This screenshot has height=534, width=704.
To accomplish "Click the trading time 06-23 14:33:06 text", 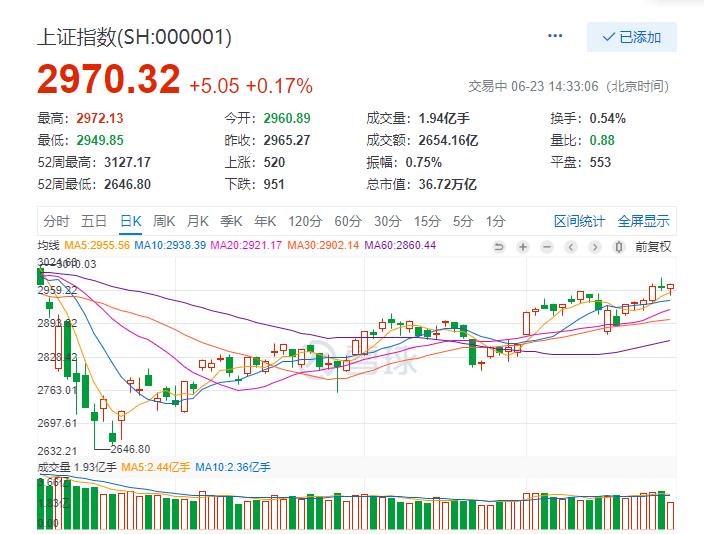I will tap(554, 86).
